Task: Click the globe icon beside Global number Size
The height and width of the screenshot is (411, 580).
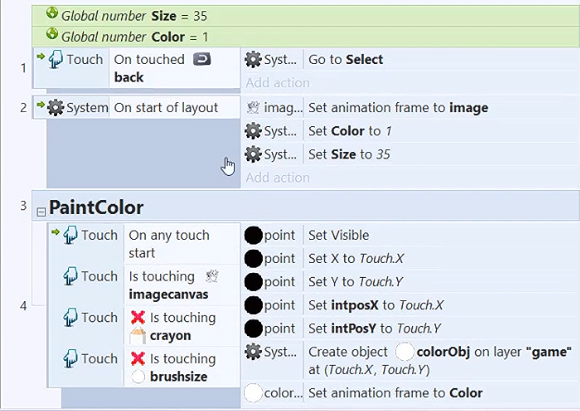Action: point(52,13)
